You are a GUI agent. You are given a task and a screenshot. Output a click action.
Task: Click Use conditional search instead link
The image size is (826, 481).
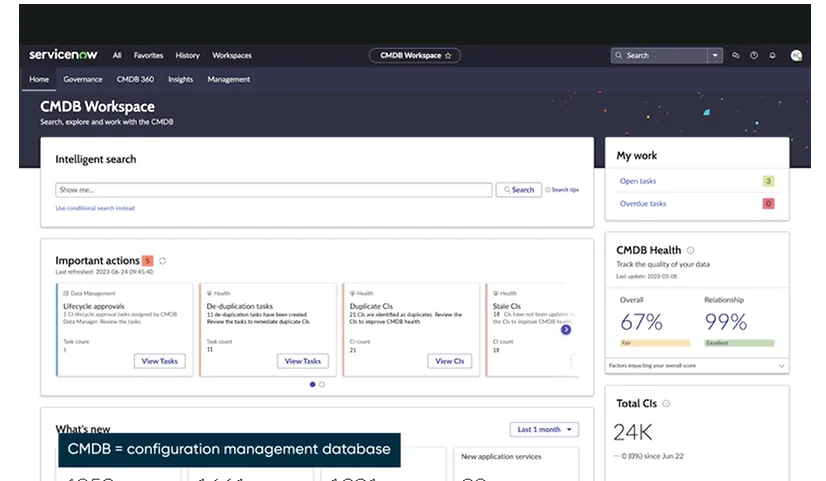tap(95, 208)
